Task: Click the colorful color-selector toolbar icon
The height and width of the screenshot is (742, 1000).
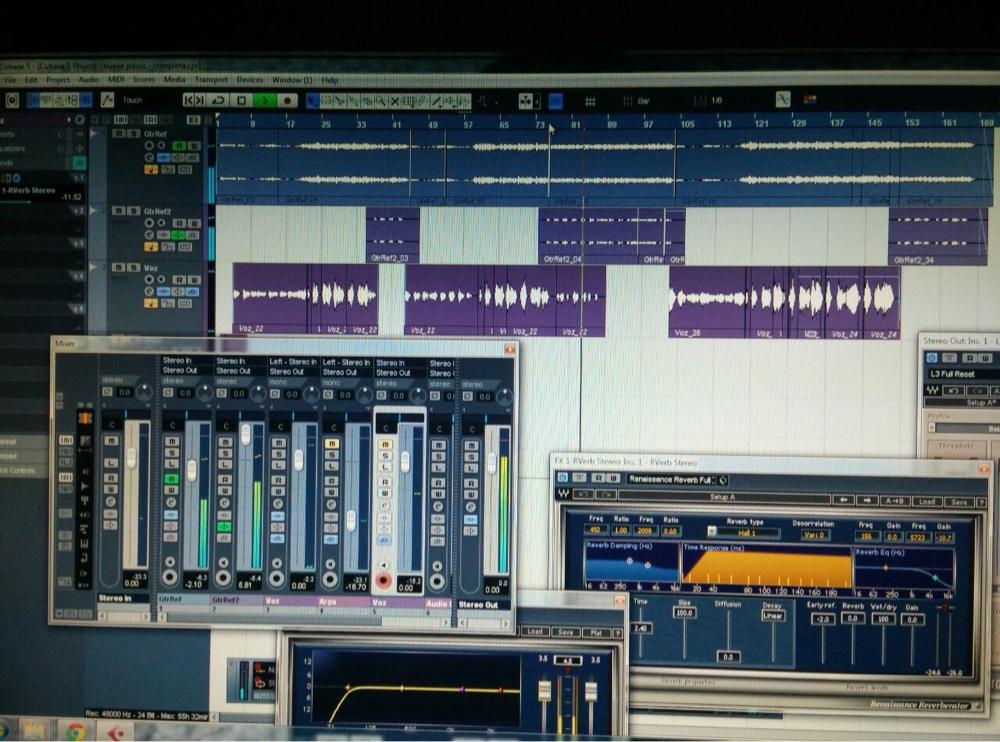Action: click(810, 100)
